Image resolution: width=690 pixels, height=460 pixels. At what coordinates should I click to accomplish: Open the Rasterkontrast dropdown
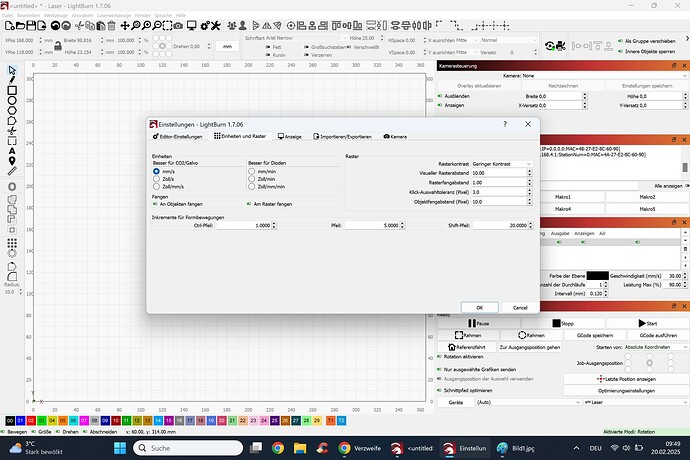click(502, 164)
